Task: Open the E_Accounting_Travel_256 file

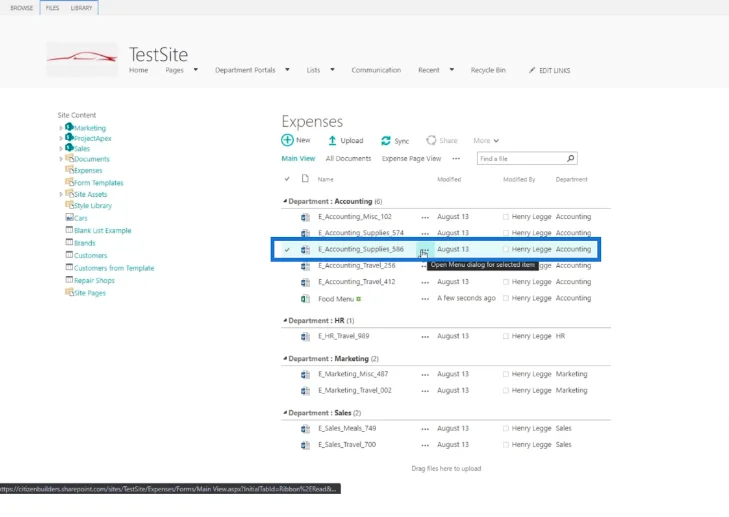Action: 357,265
